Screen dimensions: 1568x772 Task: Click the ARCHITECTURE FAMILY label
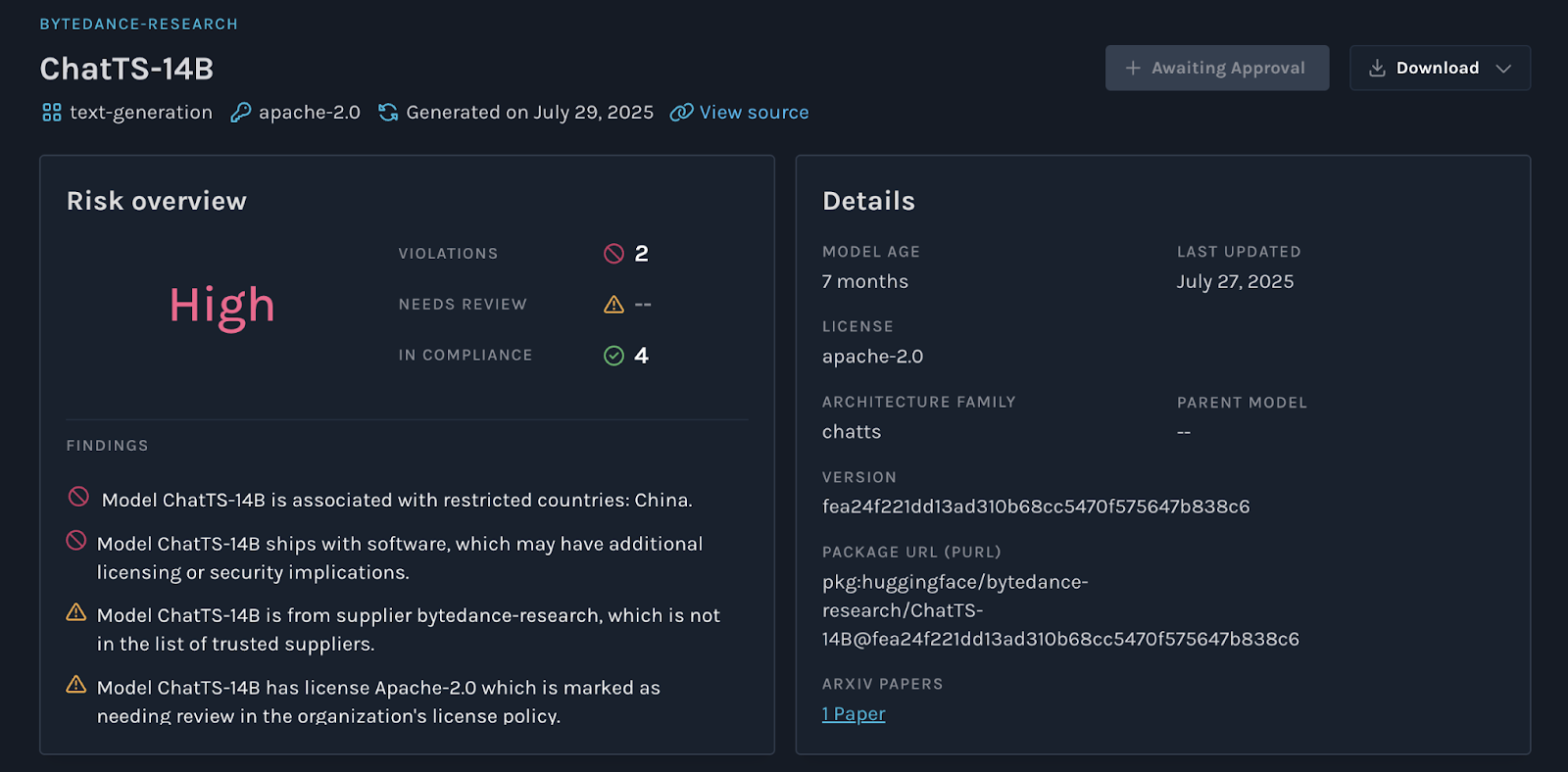[x=919, y=402]
